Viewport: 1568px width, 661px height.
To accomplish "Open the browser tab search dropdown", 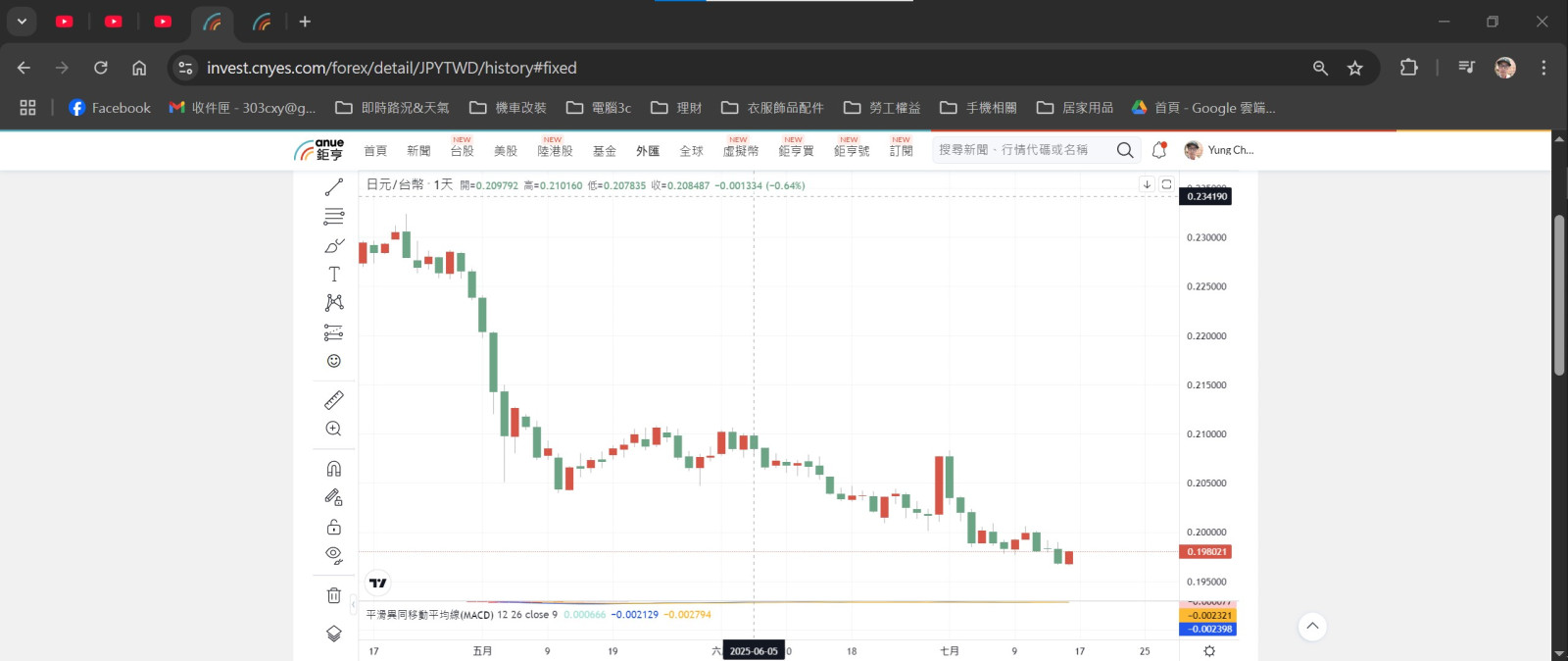I will click(x=22, y=22).
